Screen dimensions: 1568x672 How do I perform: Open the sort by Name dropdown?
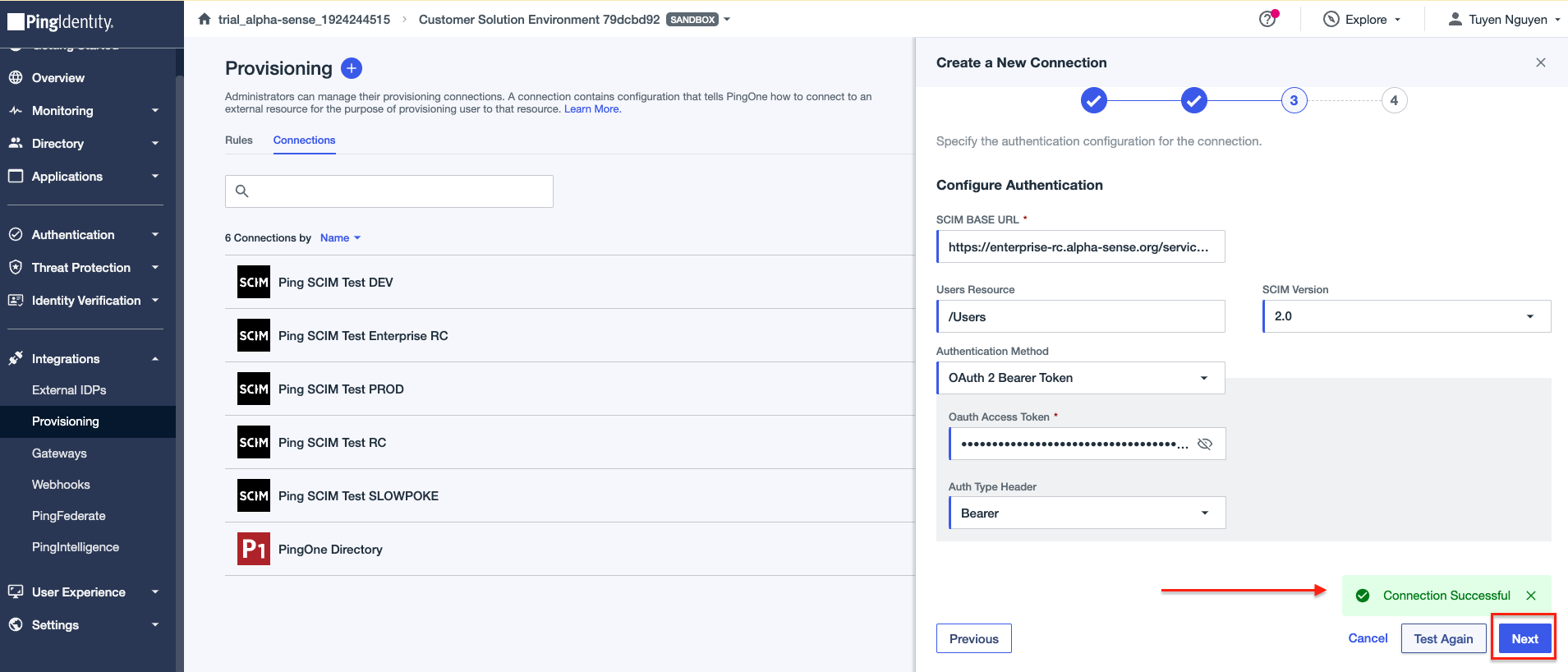coord(340,237)
